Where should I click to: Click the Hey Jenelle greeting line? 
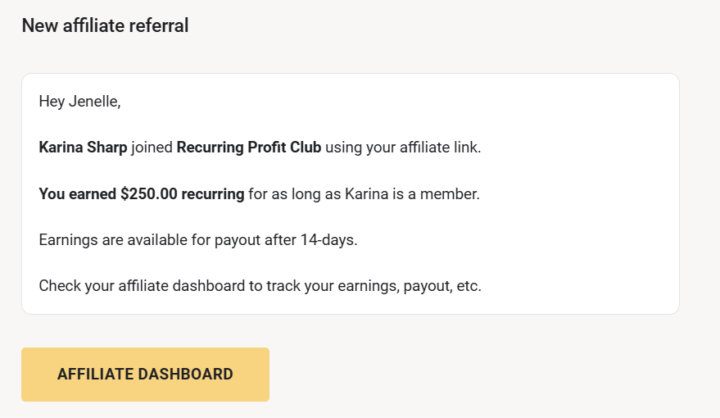79,101
